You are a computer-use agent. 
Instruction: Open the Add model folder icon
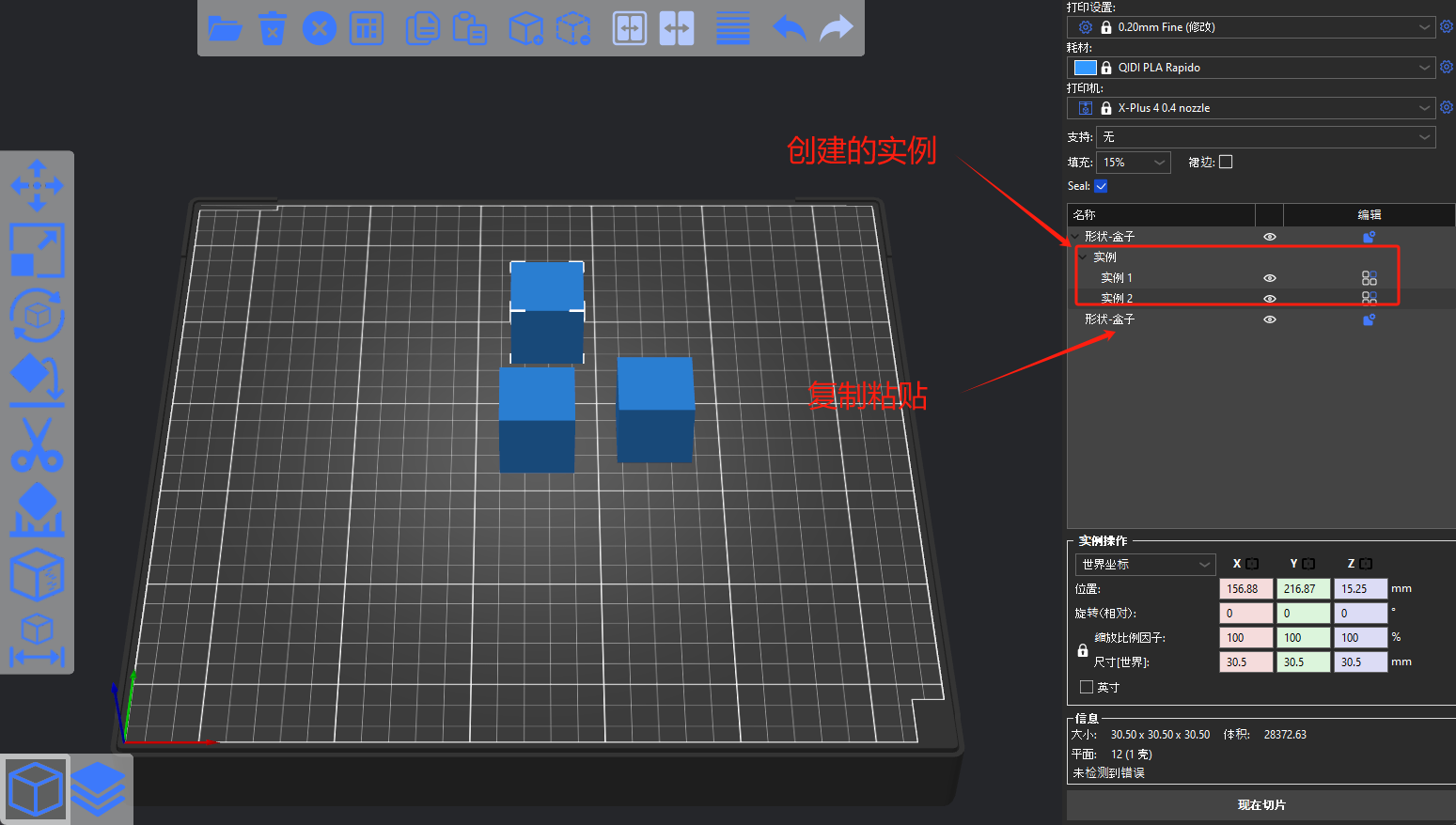pos(225,28)
